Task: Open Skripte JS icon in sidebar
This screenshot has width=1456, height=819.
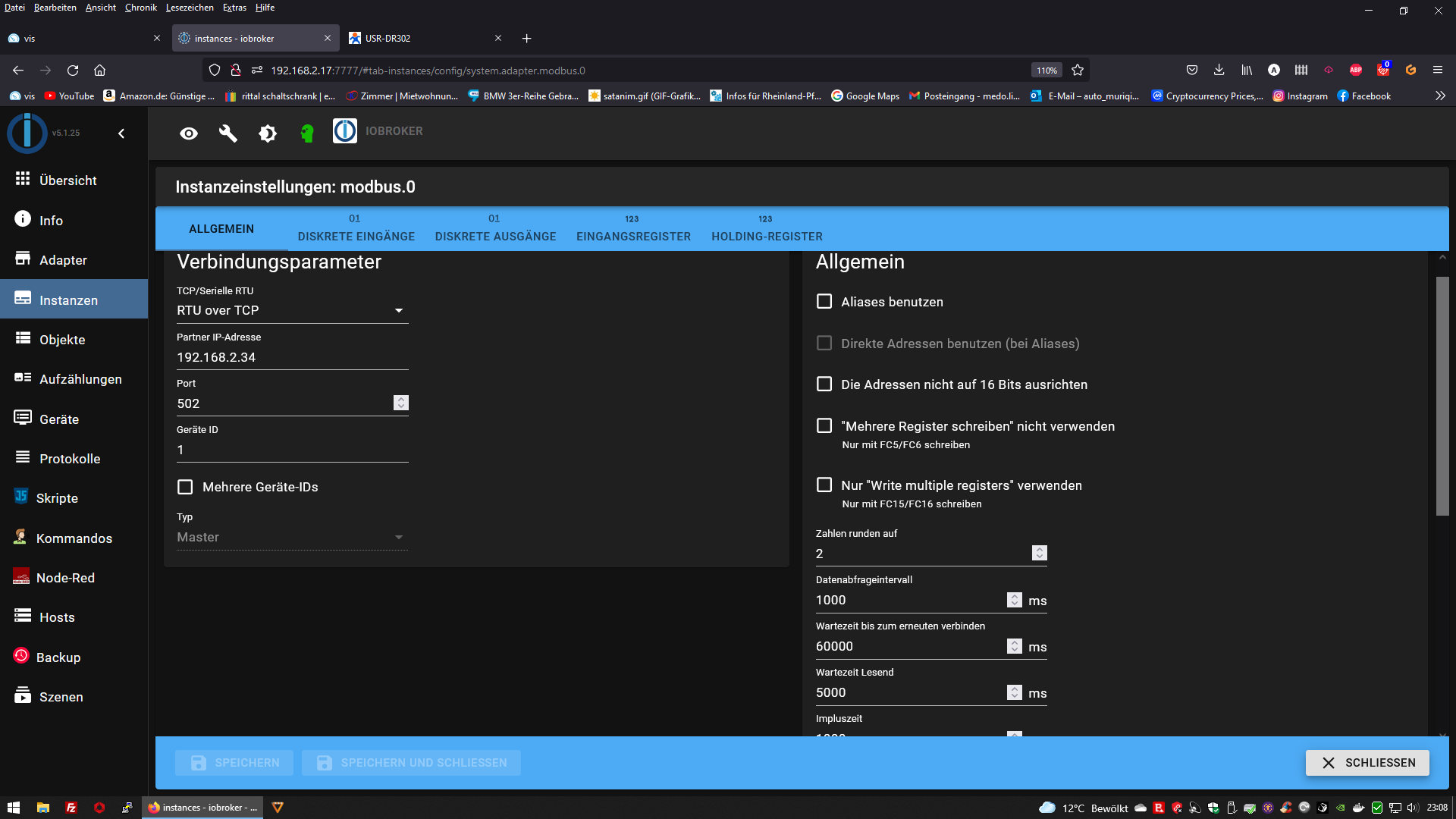Action: click(21, 497)
